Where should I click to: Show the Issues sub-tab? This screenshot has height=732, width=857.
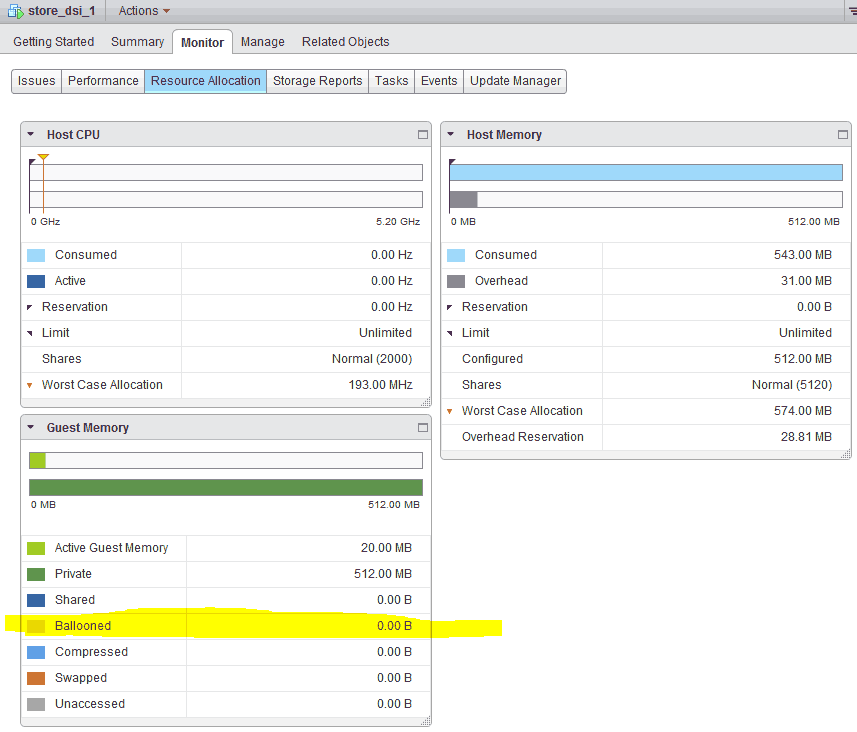tap(37, 81)
